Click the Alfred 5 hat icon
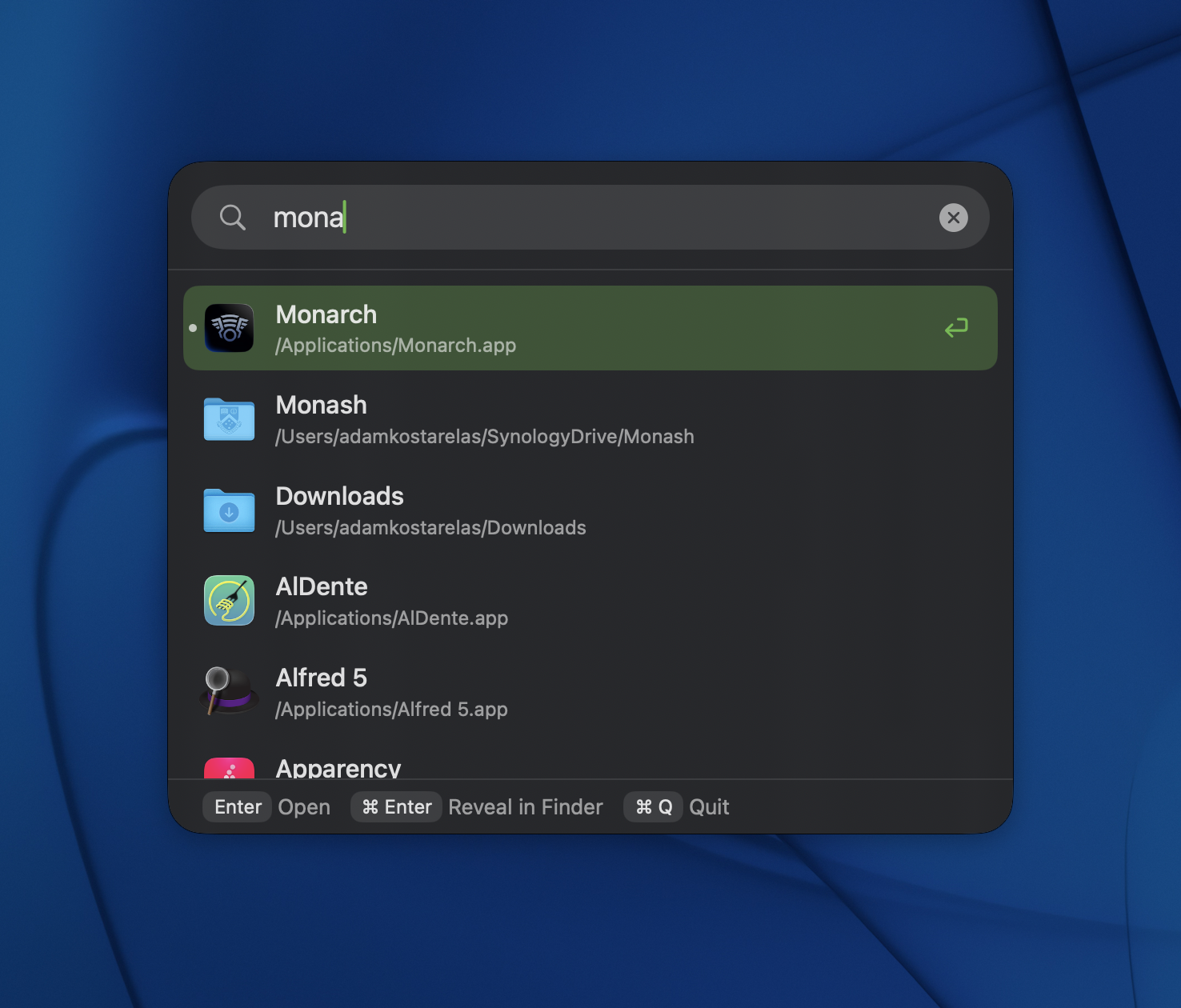The height and width of the screenshot is (1008, 1181). 230,691
